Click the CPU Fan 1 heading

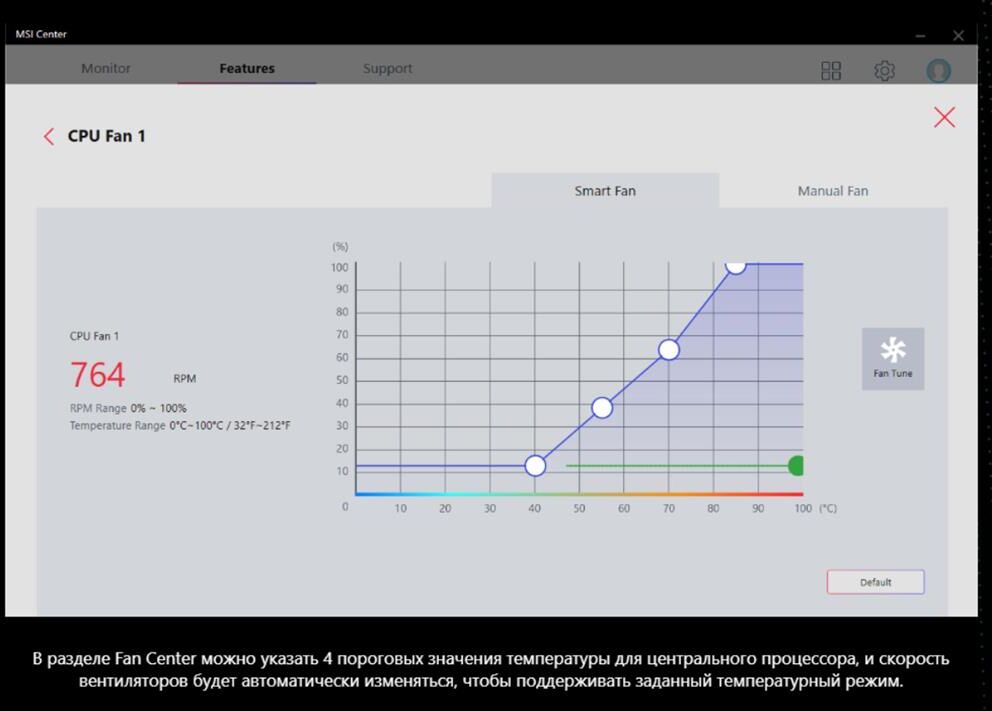pos(106,136)
